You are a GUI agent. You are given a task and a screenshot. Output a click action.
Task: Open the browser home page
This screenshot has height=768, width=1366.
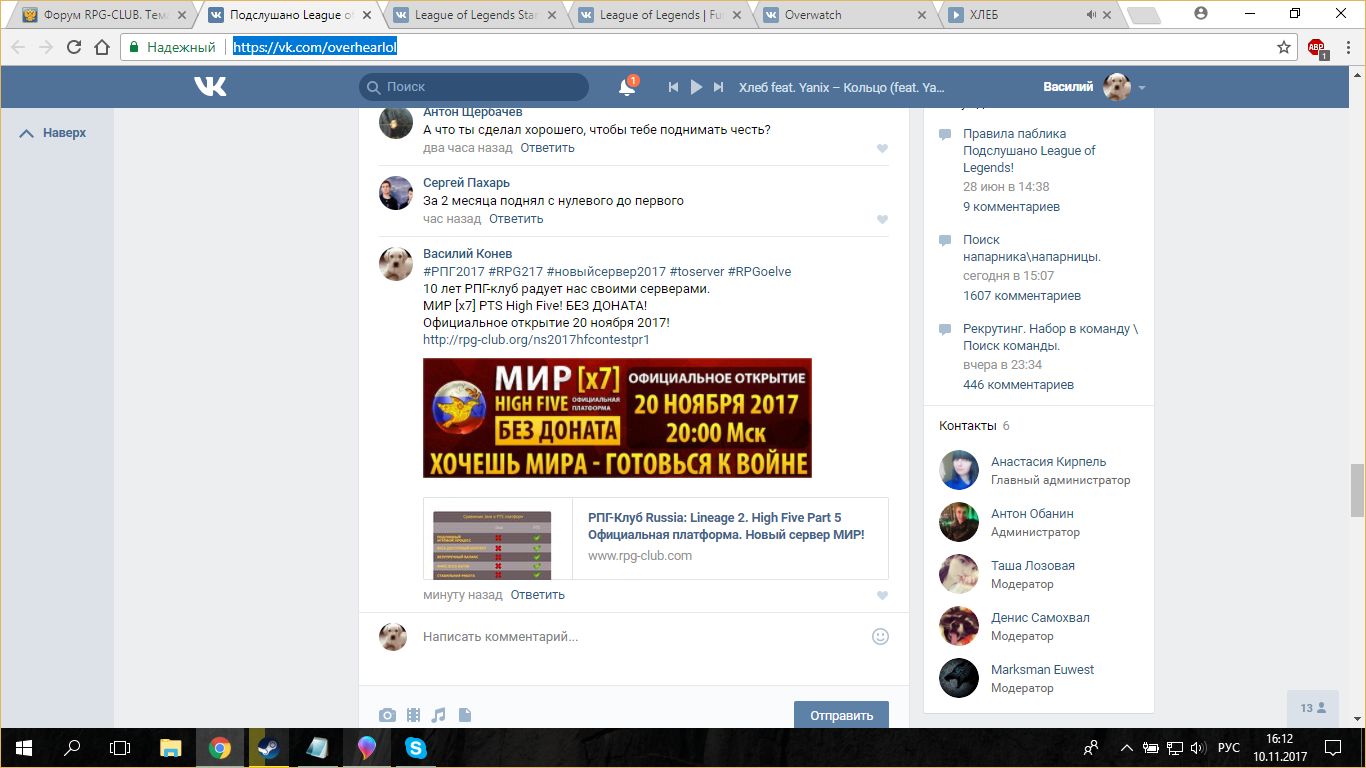coord(102,47)
